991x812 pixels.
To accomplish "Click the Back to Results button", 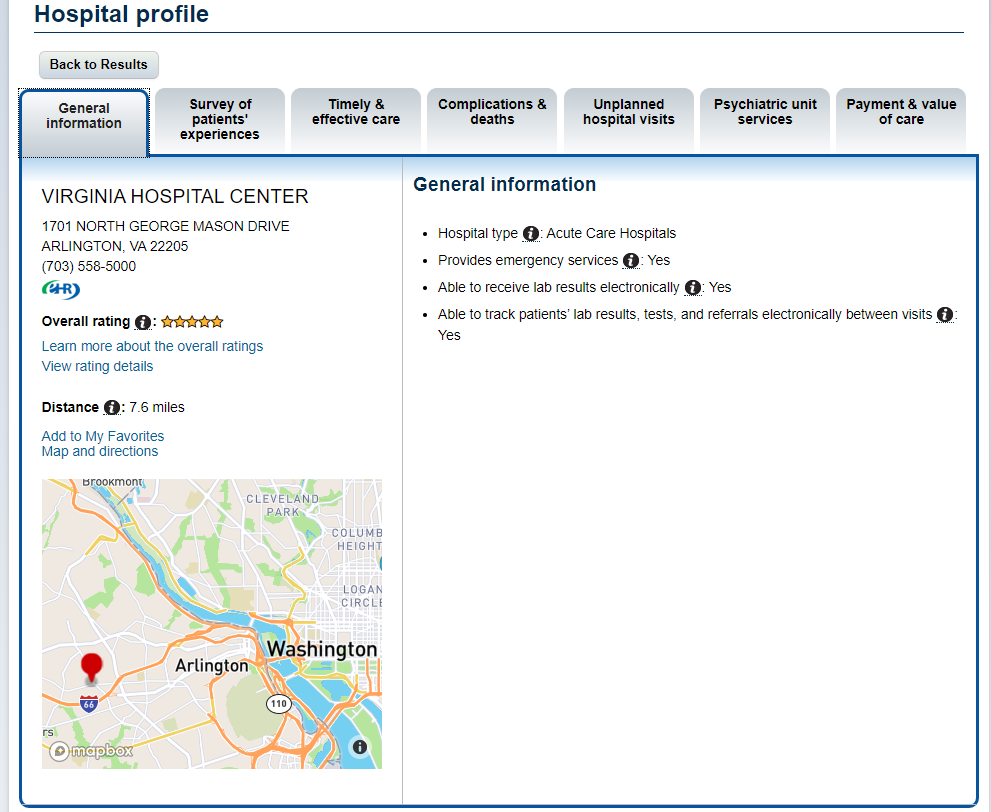I will [x=99, y=64].
